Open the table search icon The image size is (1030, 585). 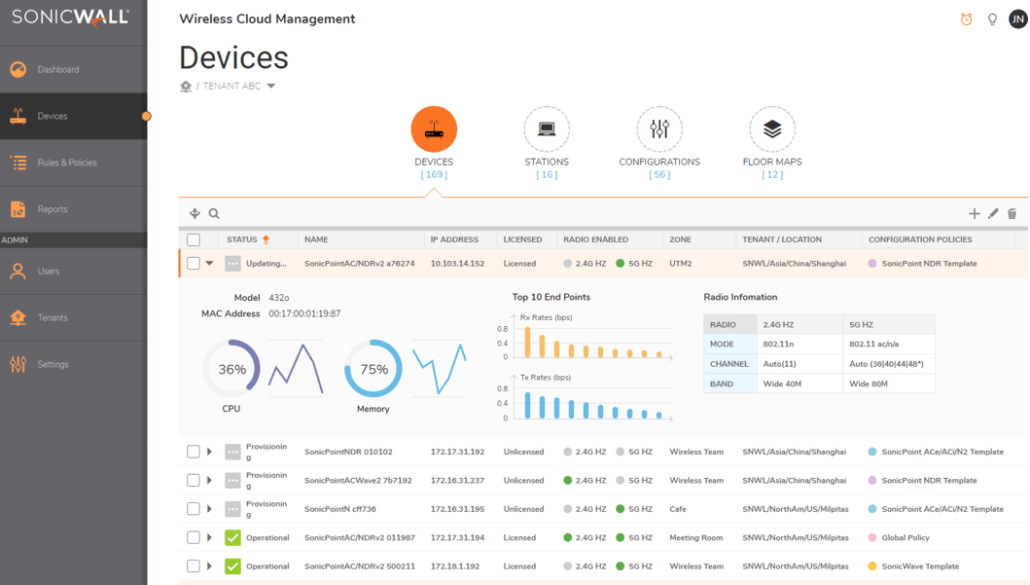click(x=214, y=213)
